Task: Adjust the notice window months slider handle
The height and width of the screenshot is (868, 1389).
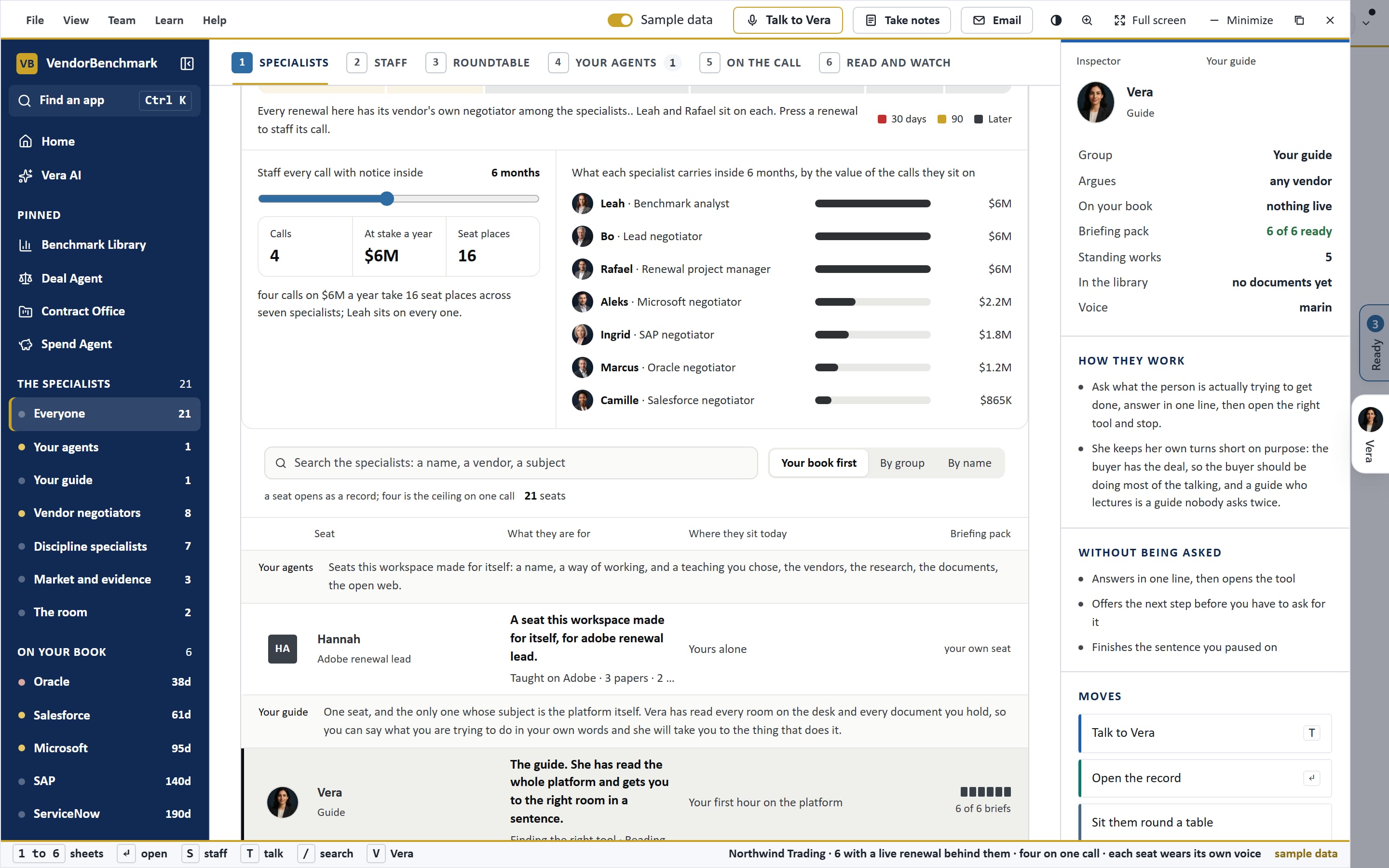Action: click(387, 199)
